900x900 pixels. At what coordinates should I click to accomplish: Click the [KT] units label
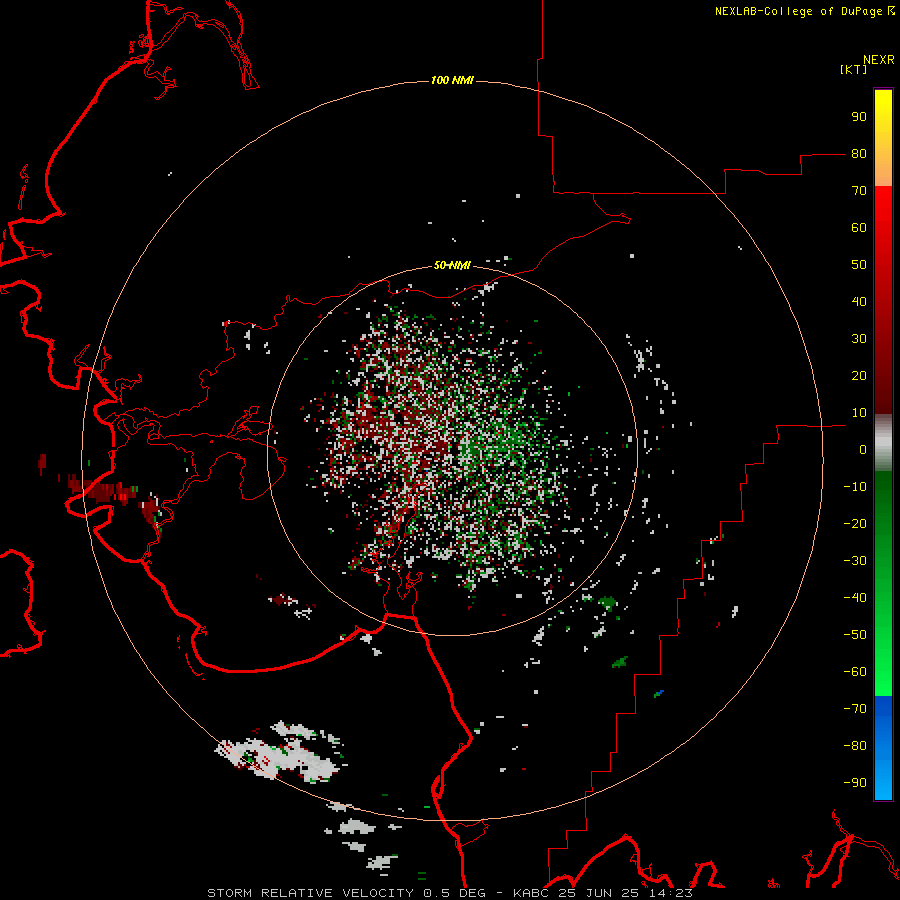pyautogui.click(x=853, y=69)
